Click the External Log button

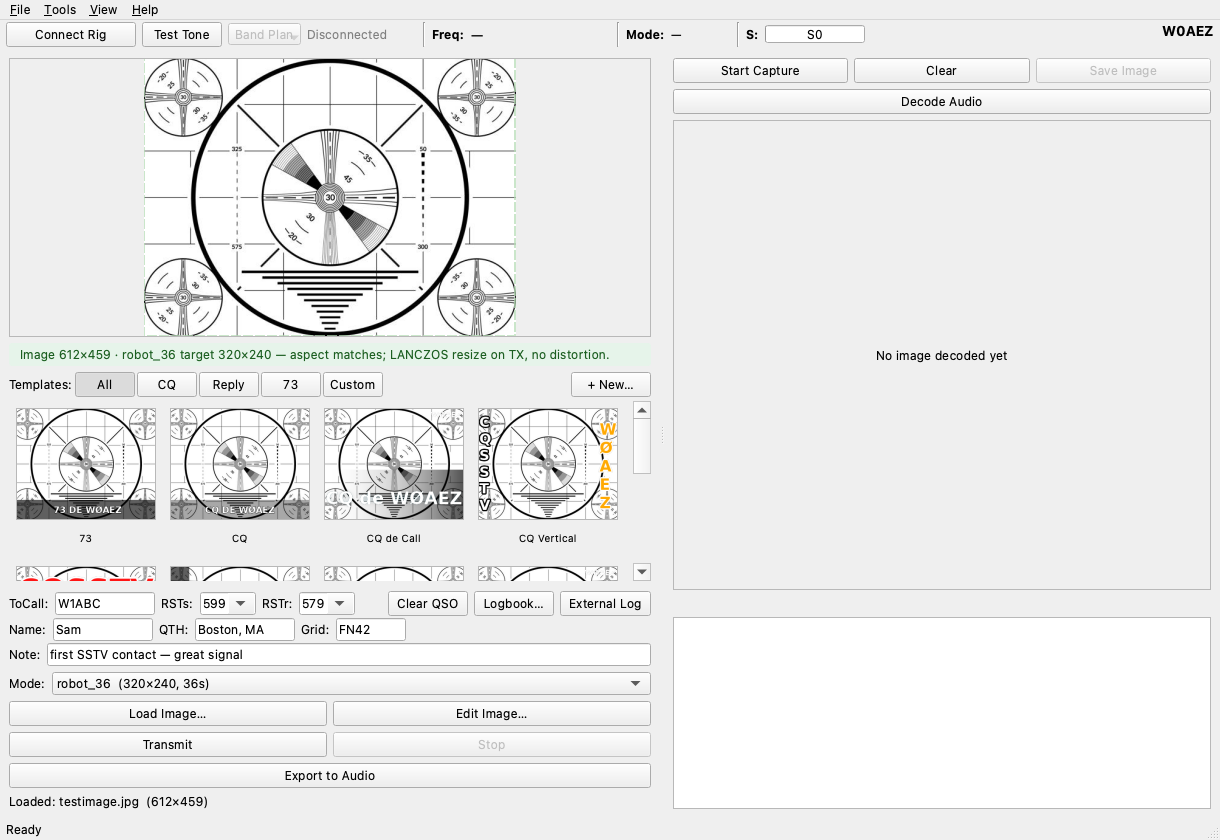(605, 604)
